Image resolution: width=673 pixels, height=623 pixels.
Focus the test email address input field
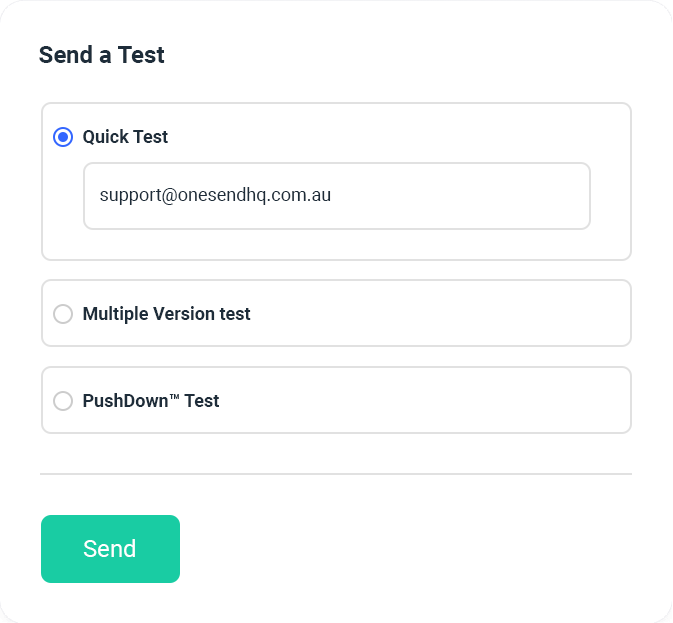336,196
